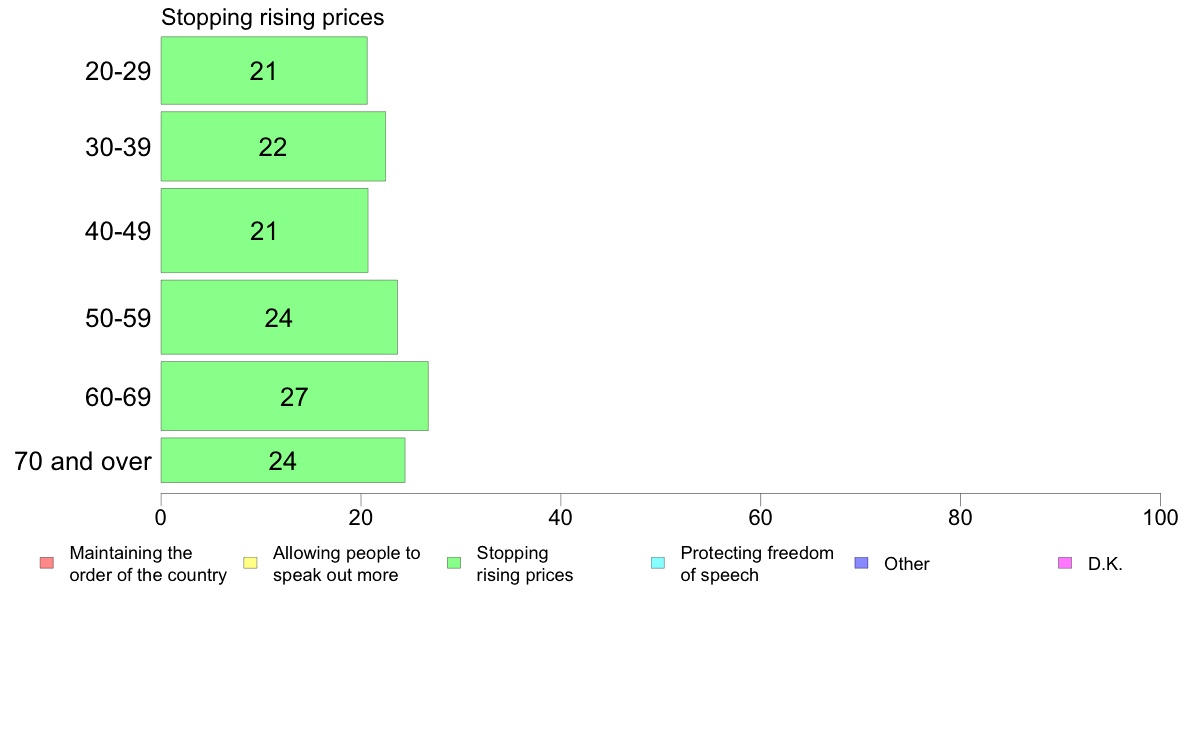Image resolution: width=1188 pixels, height=736 pixels.
Task: Select the 30-39 bar showing 22
Action: tap(273, 146)
